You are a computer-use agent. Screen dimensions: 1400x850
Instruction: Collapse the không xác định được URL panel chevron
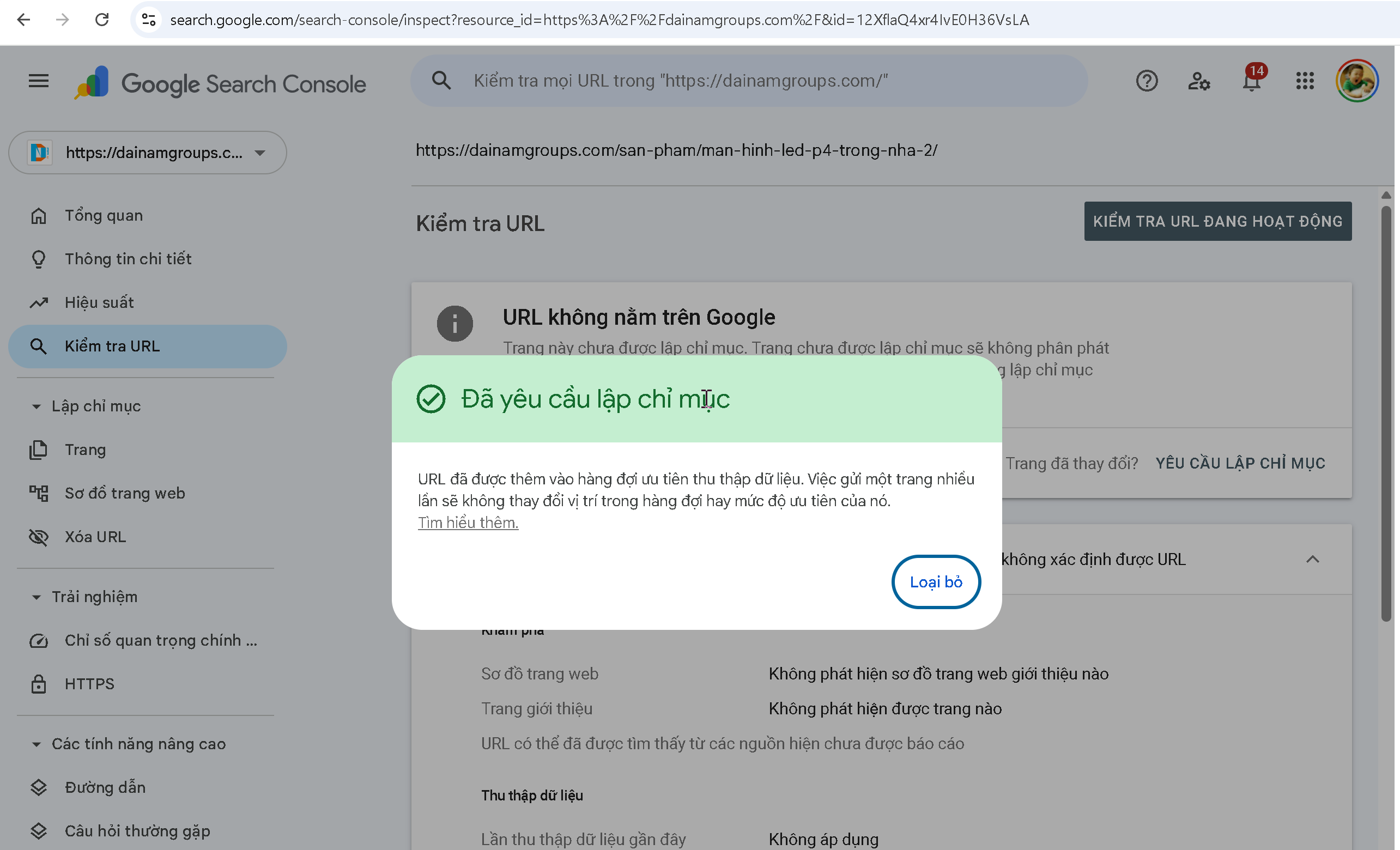tap(1312, 560)
